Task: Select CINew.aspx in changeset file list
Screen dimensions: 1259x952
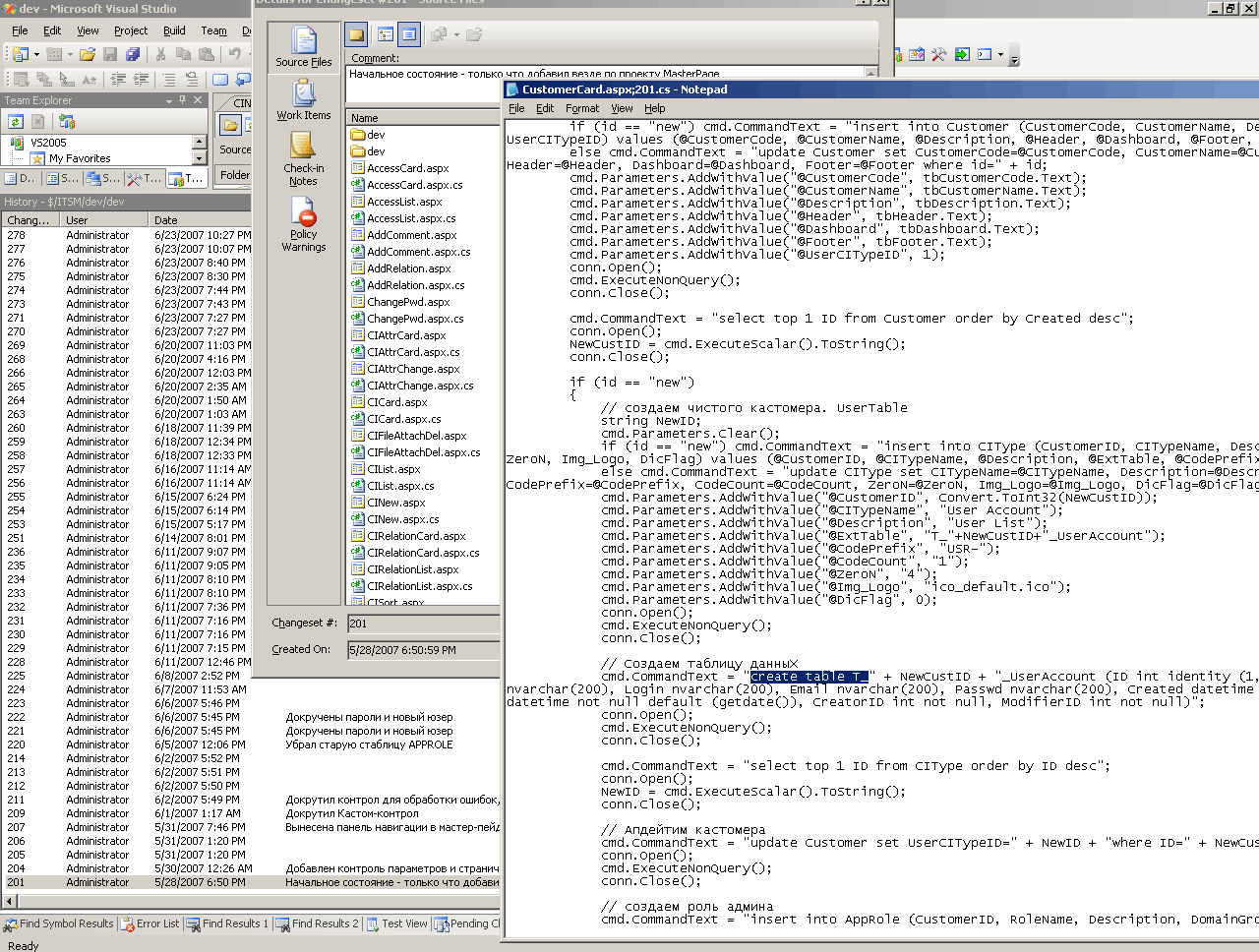Action: (396, 503)
